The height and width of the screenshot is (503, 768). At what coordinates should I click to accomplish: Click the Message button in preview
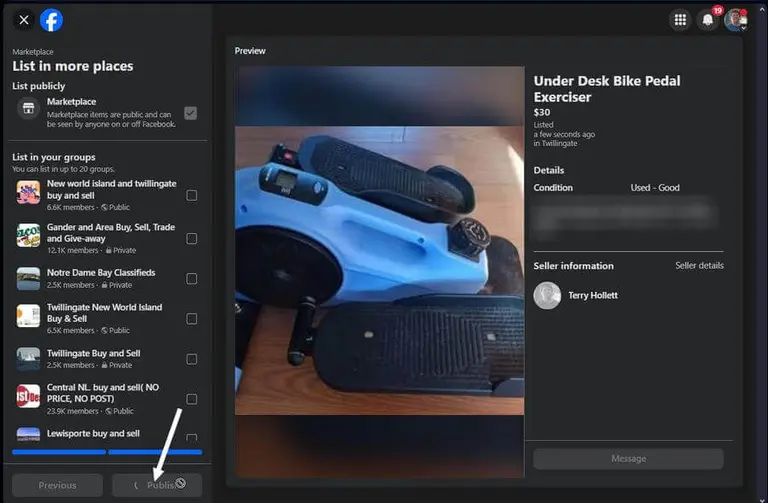click(x=628, y=459)
